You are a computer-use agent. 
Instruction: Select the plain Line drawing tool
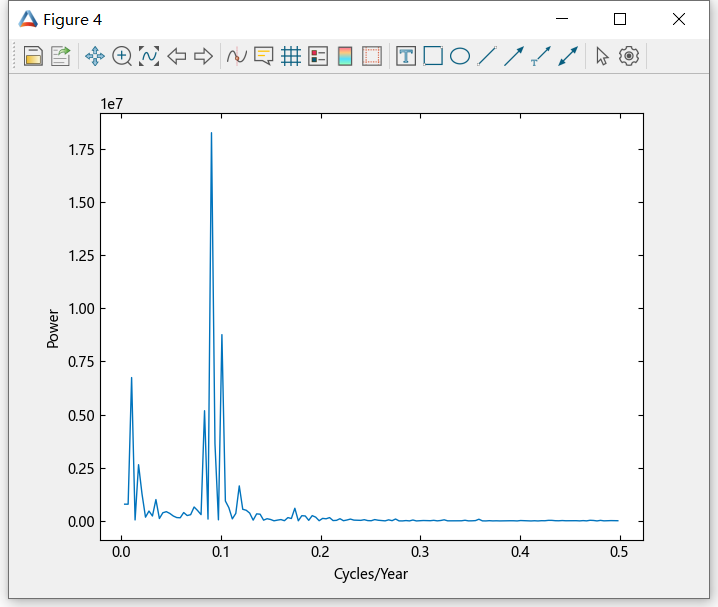pos(487,56)
